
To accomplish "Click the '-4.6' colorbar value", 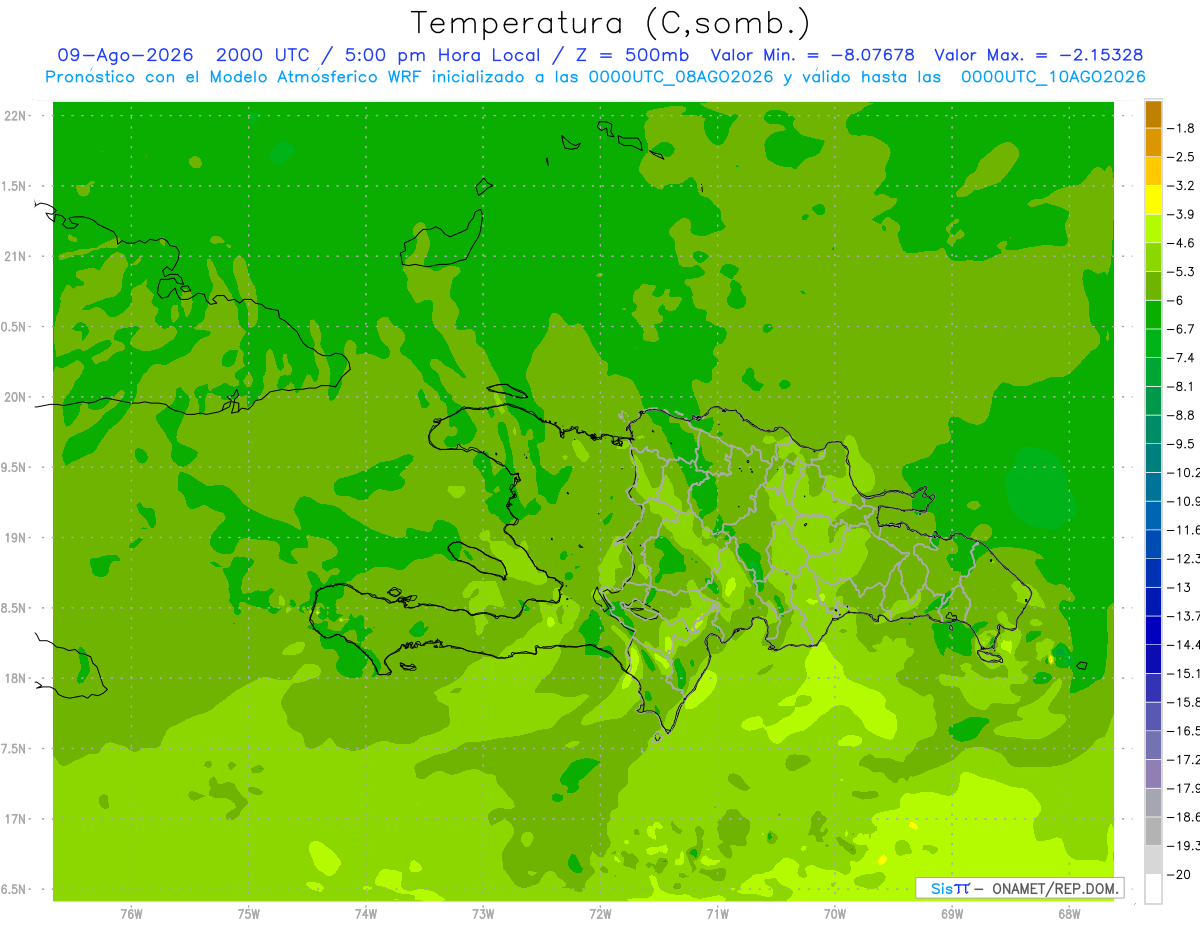I will tap(1180, 243).
